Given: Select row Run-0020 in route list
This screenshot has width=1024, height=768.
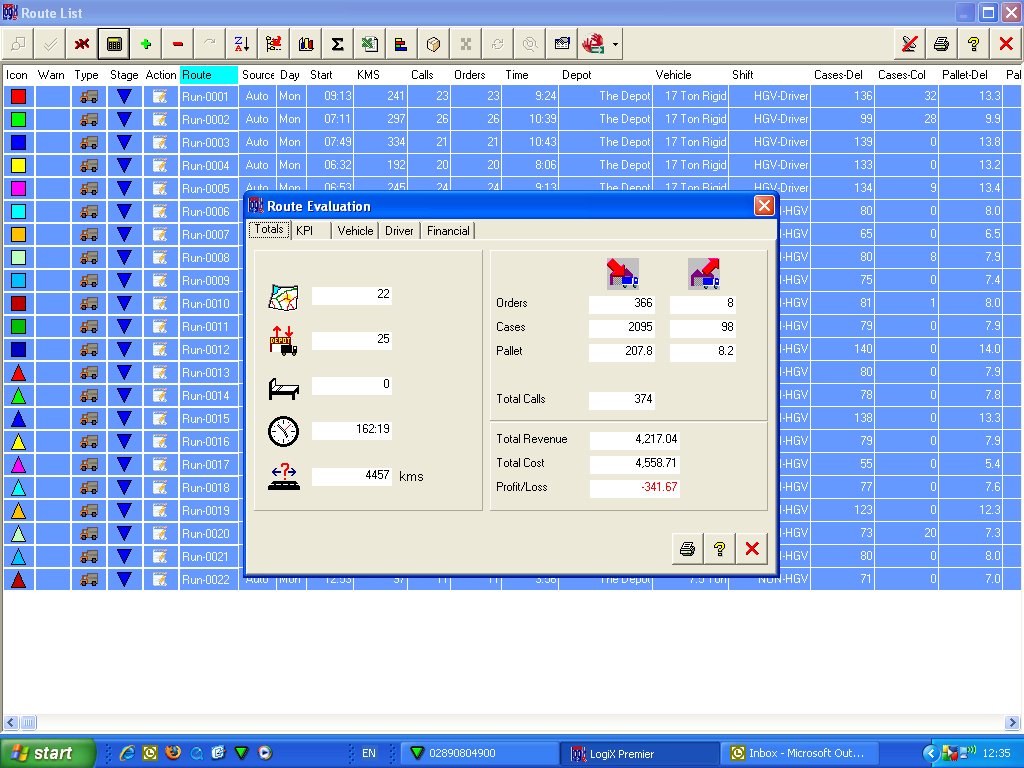Looking at the screenshot, I should (123, 534).
